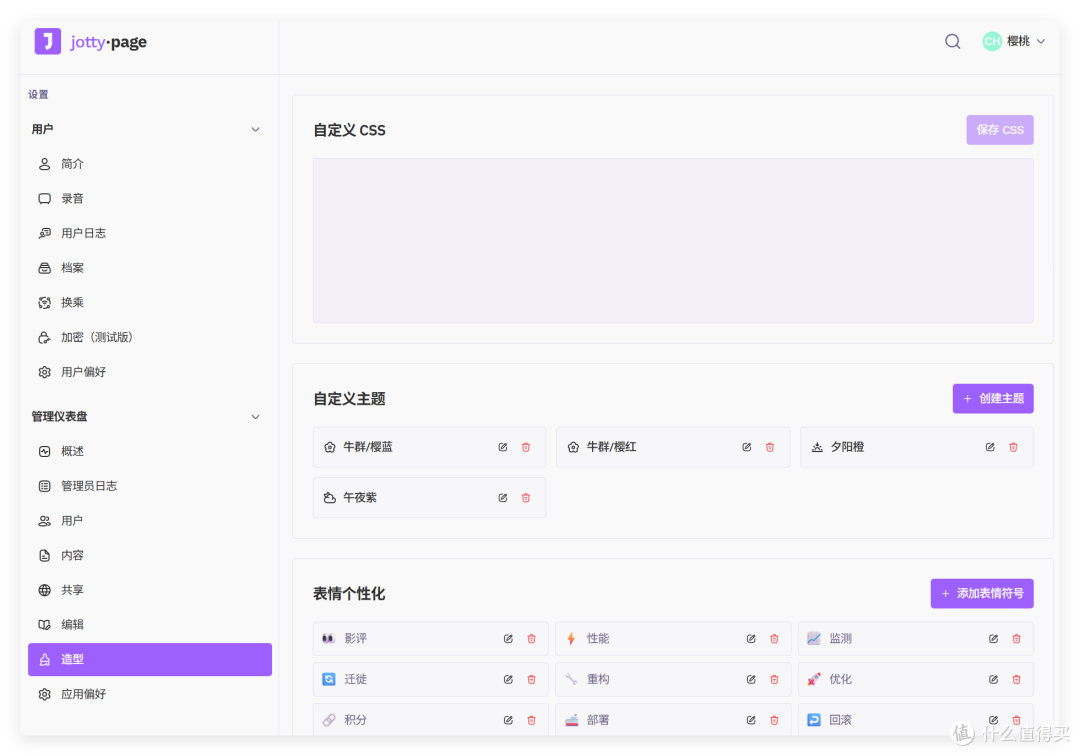Open 编辑 in the sidebar

[x=149, y=624]
